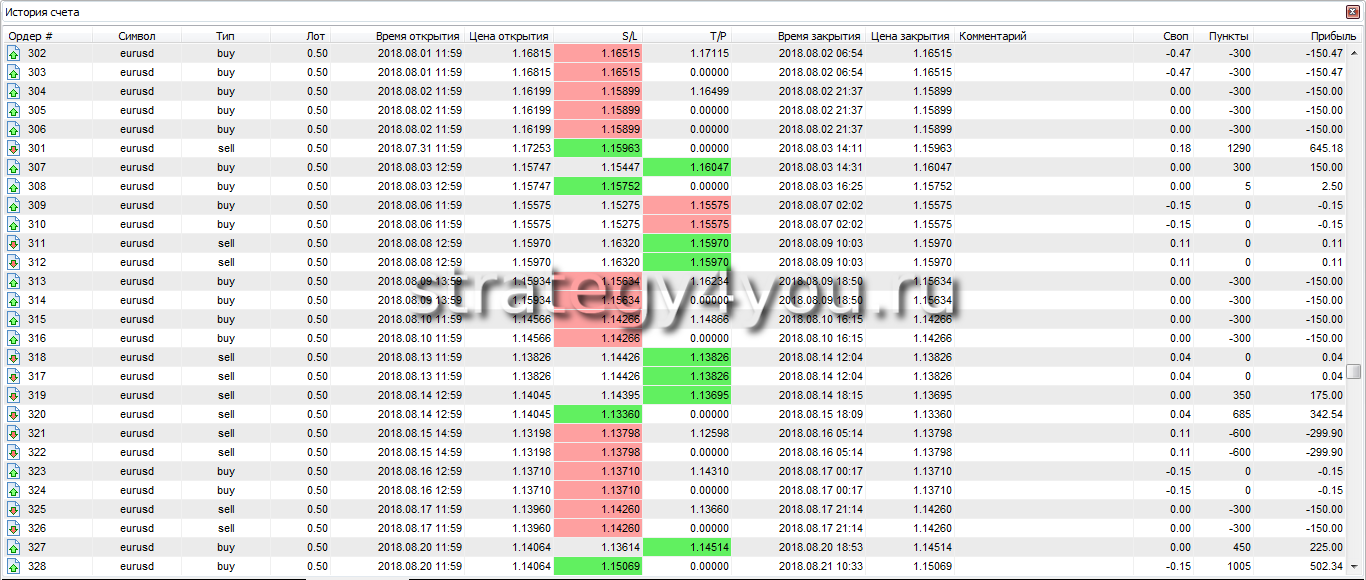This screenshot has width=1366, height=580.
Task: Select the sell icon of order 320
Action: [x=14, y=414]
